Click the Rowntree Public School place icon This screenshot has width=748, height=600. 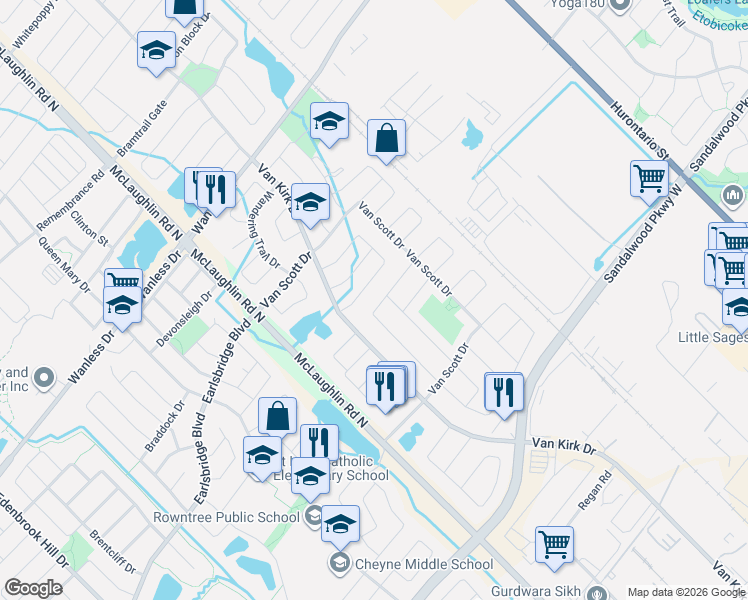click(x=313, y=517)
